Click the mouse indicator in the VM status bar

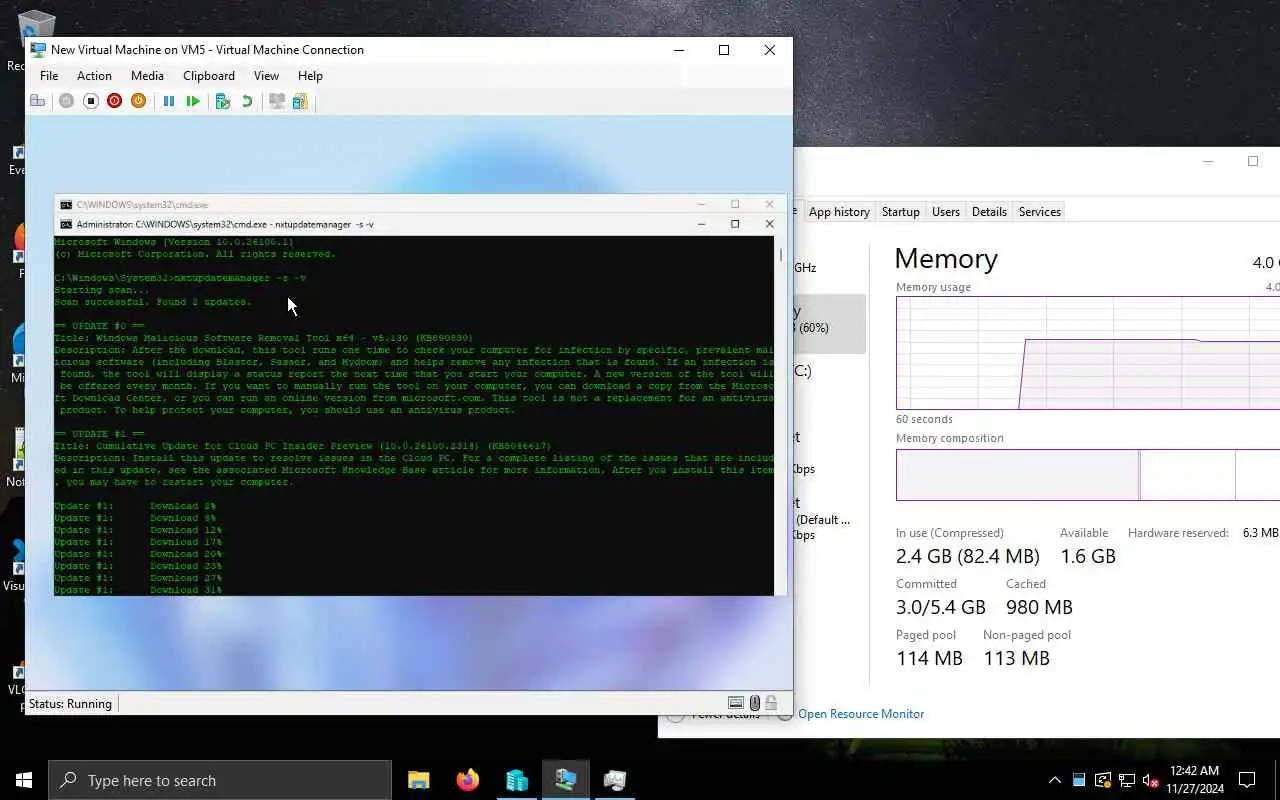(755, 703)
